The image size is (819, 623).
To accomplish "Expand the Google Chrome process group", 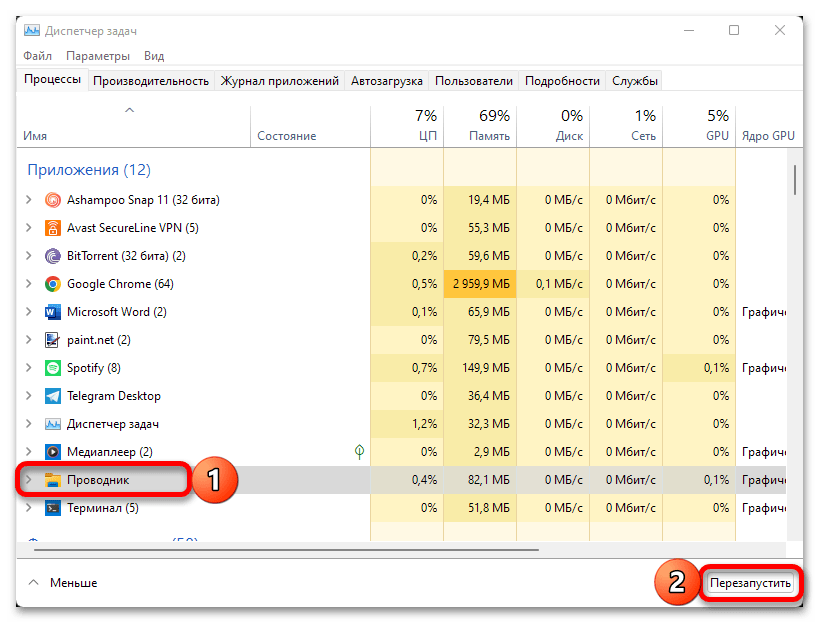I will pos(29,284).
